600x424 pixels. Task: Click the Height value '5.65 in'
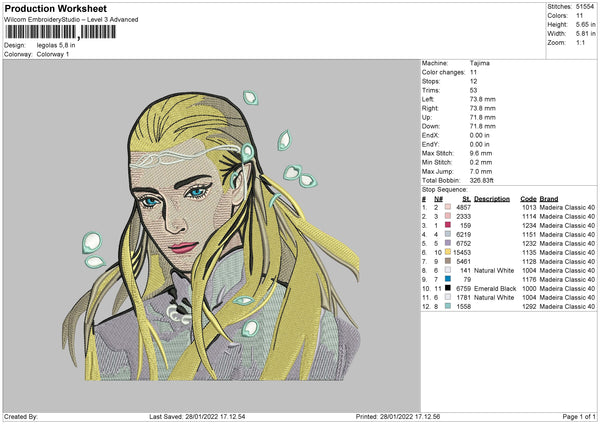coord(585,24)
